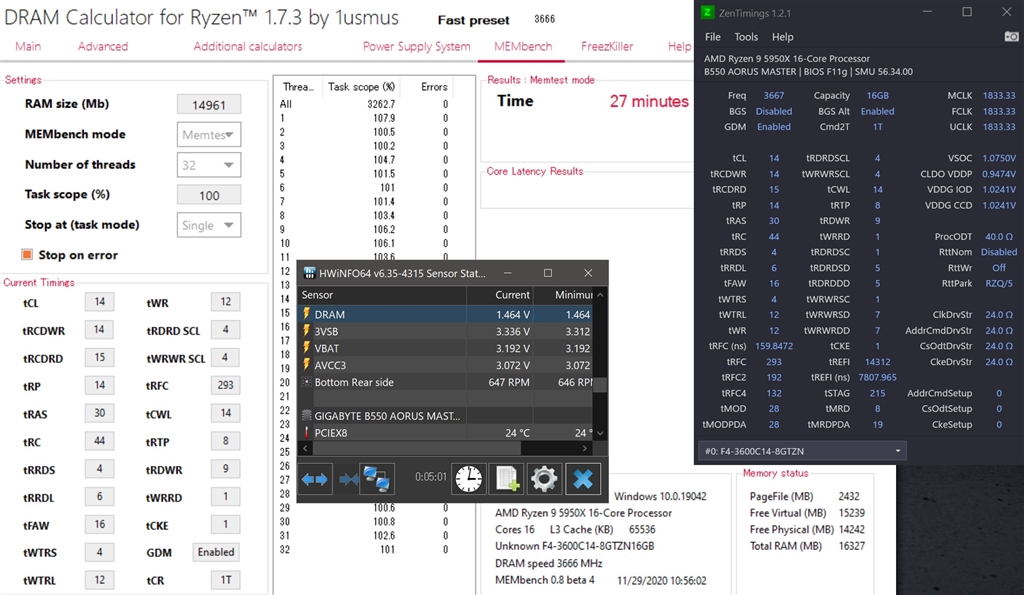Expand HWiNFO sensor columns with blue arrows
The height and width of the screenshot is (595, 1024).
[x=315, y=479]
